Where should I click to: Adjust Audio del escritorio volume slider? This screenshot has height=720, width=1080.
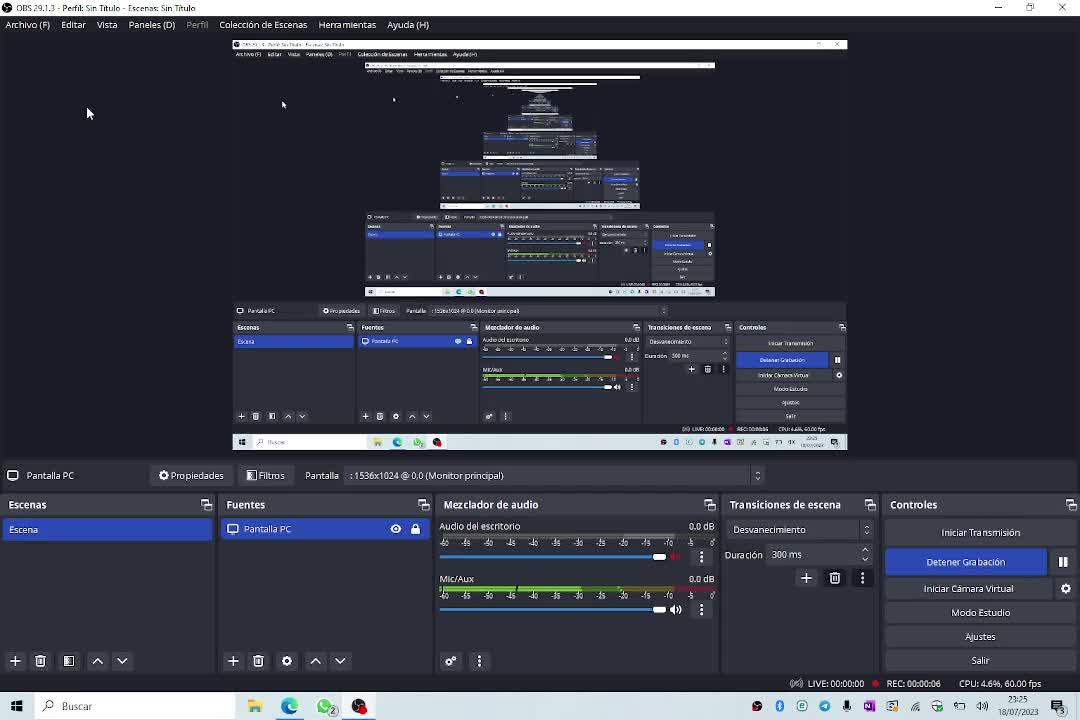(552, 557)
